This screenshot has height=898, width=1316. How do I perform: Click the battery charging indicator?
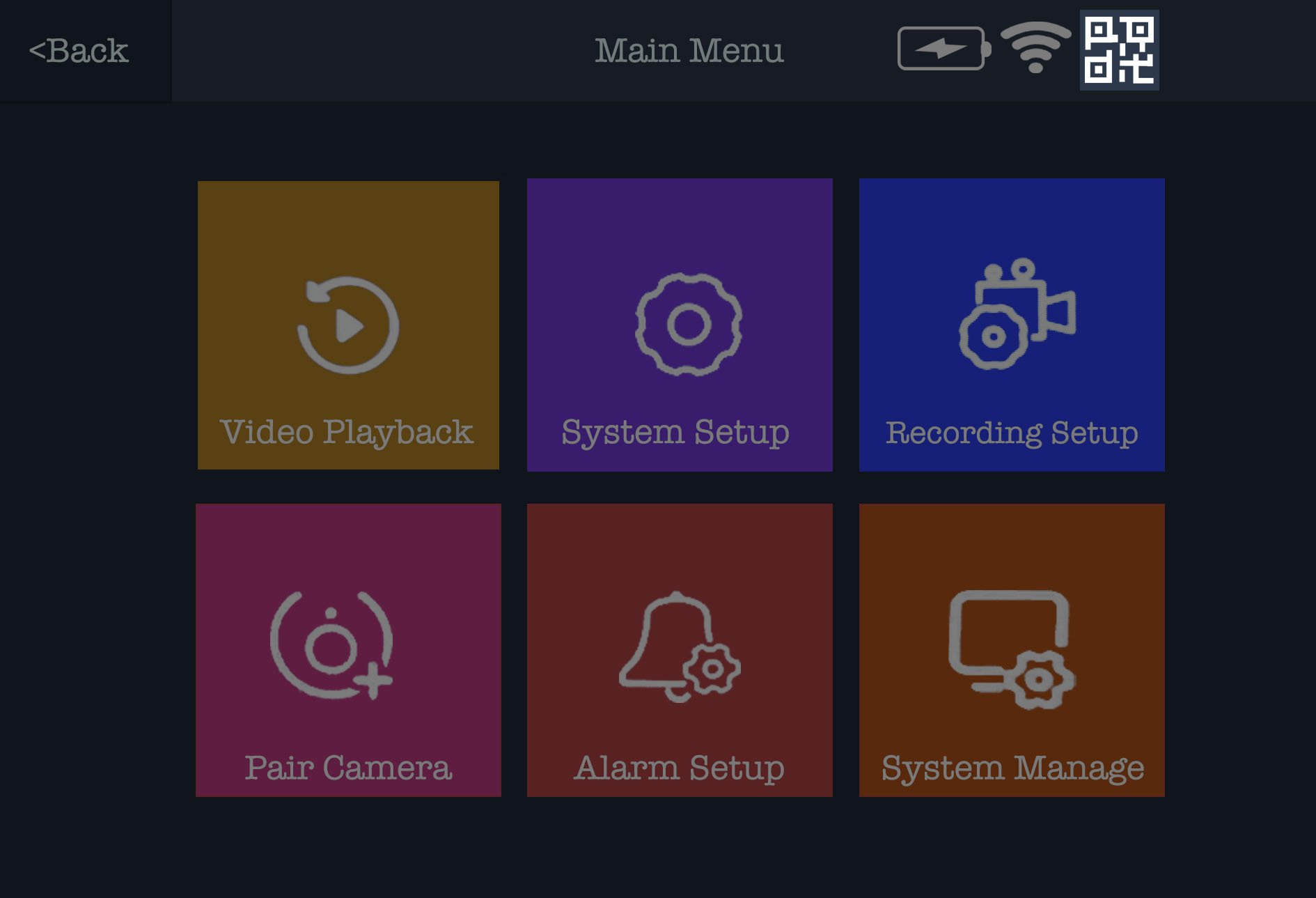[x=943, y=49]
